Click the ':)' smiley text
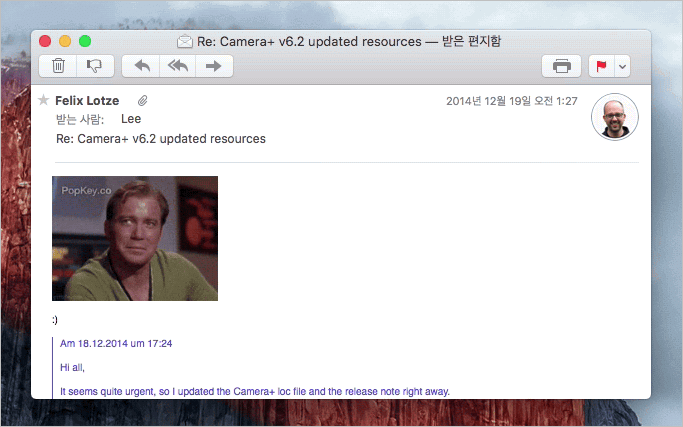The image size is (683, 427). pos(55,320)
